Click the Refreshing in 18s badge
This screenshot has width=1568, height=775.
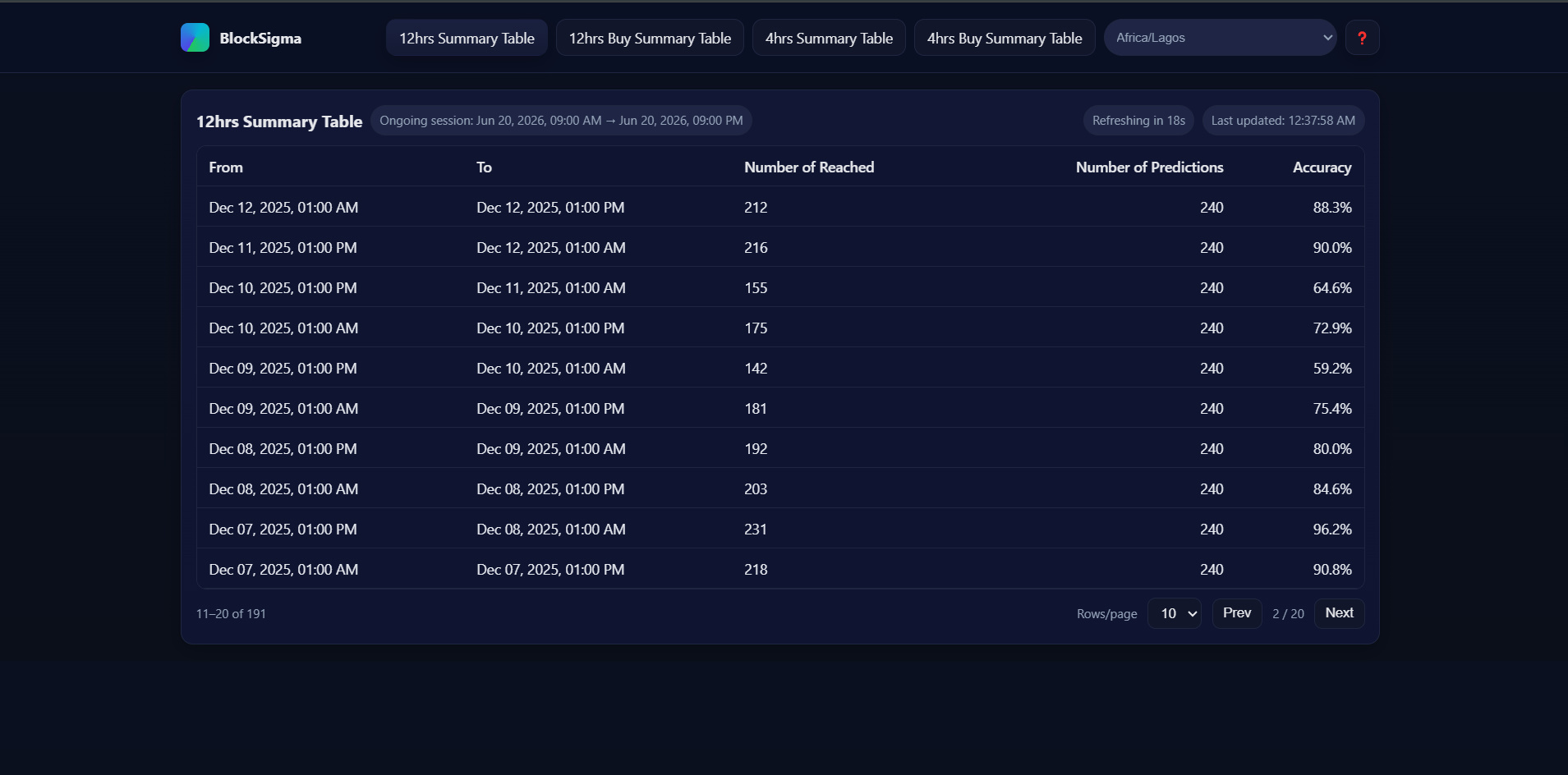pos(1138,121)
